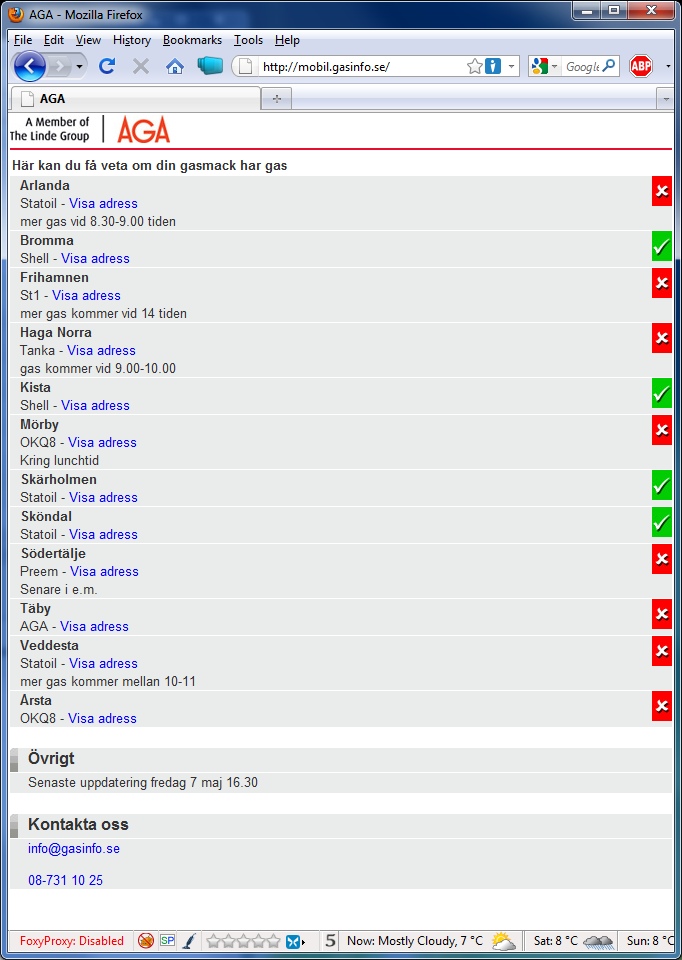
Task: Click the info@gasinfo.se email link
Action: [73, 849]
